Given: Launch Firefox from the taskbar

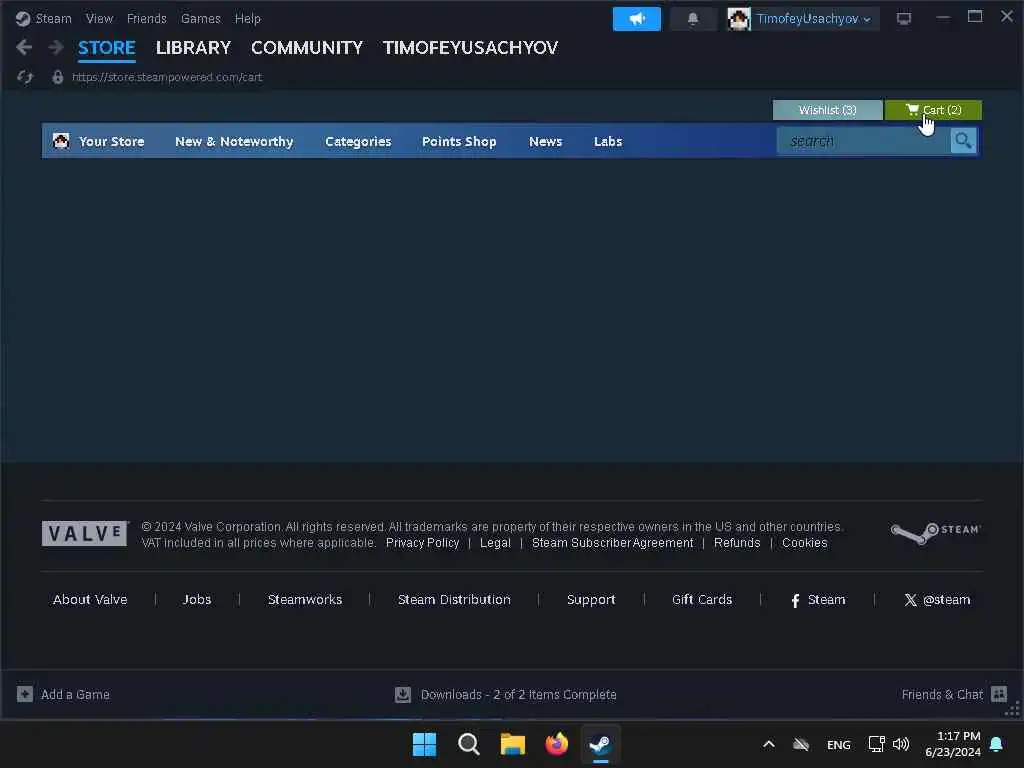Looking at the screenshot, I should tap(556, 744).
